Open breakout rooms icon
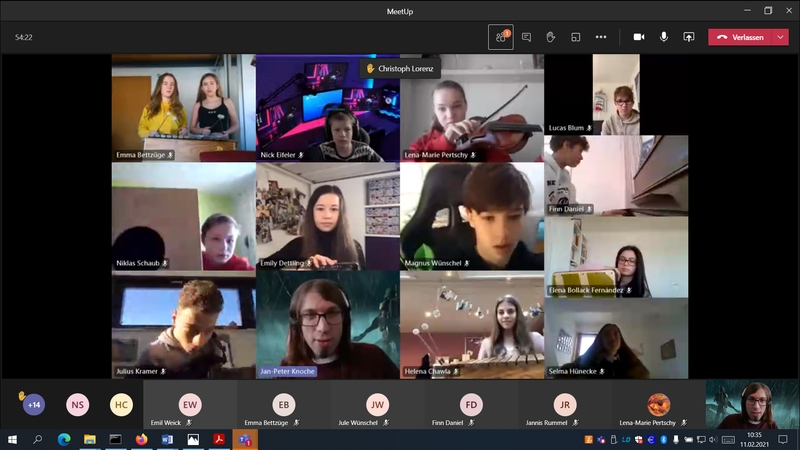The width and height of the screenshot is (800, 450). coord(576,37)
